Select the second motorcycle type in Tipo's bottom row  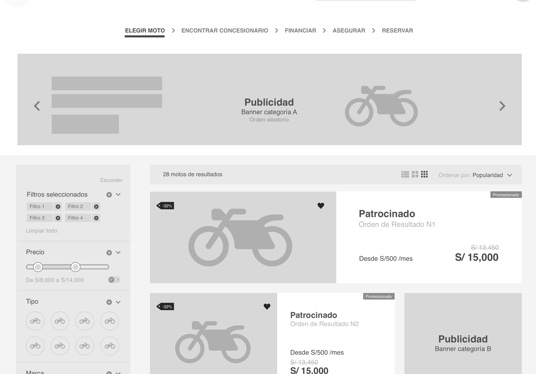[60, 346]
